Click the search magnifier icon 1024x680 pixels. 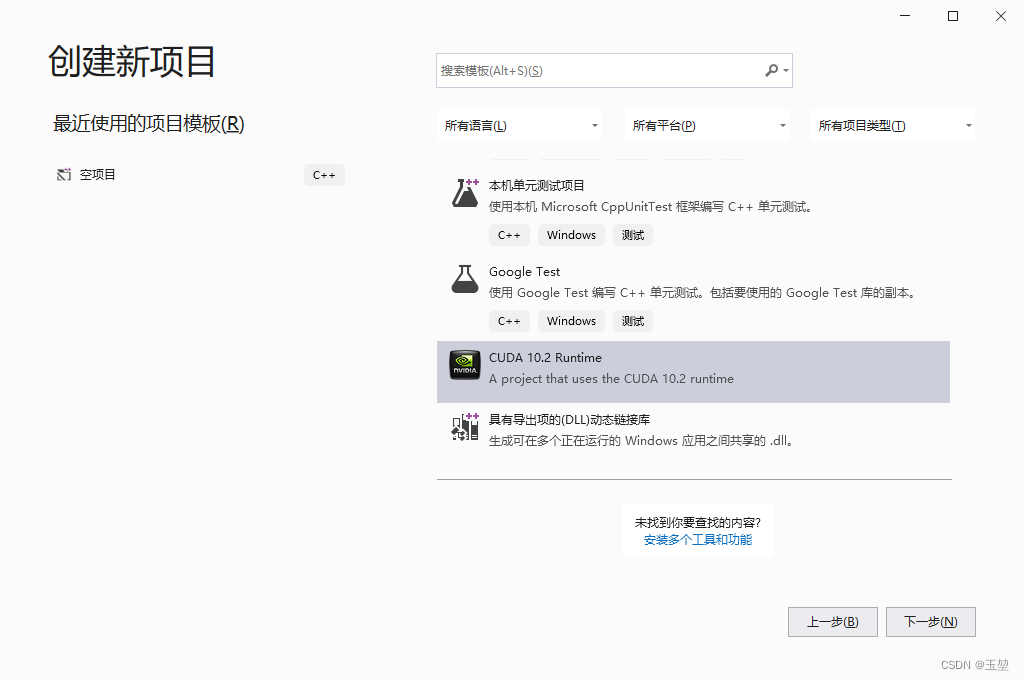[773, 70]
